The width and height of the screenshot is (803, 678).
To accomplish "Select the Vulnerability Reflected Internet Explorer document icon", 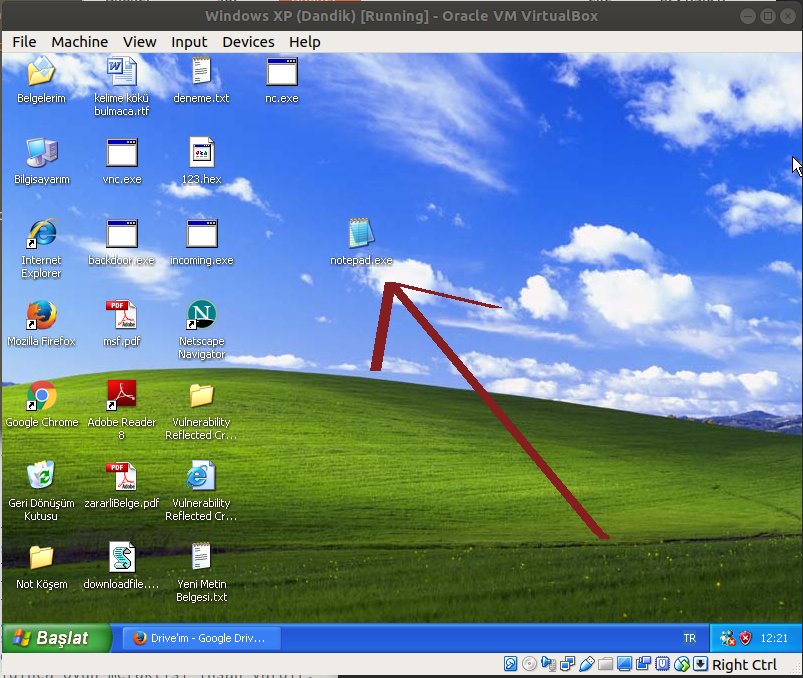I will tap(201, 476).
